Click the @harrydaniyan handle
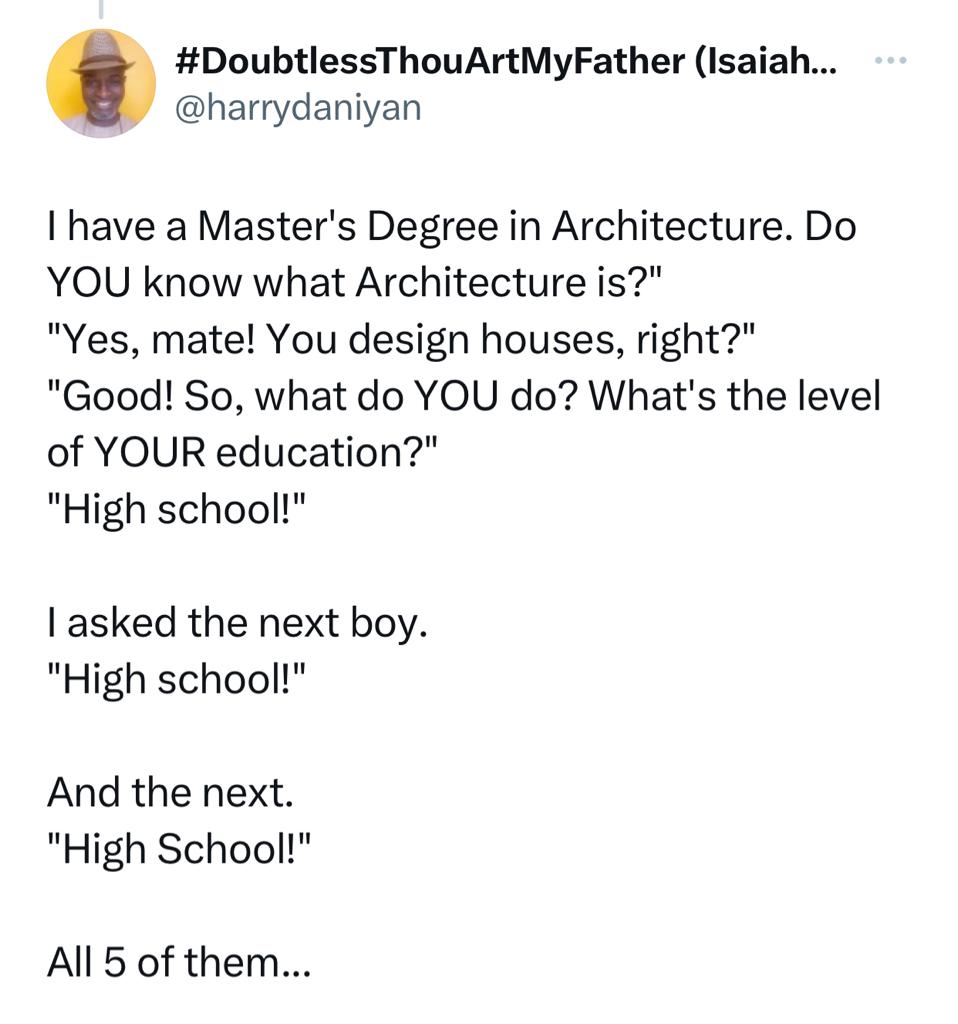The width and height of the screenshot is (958, 1024). coord(298,106)
